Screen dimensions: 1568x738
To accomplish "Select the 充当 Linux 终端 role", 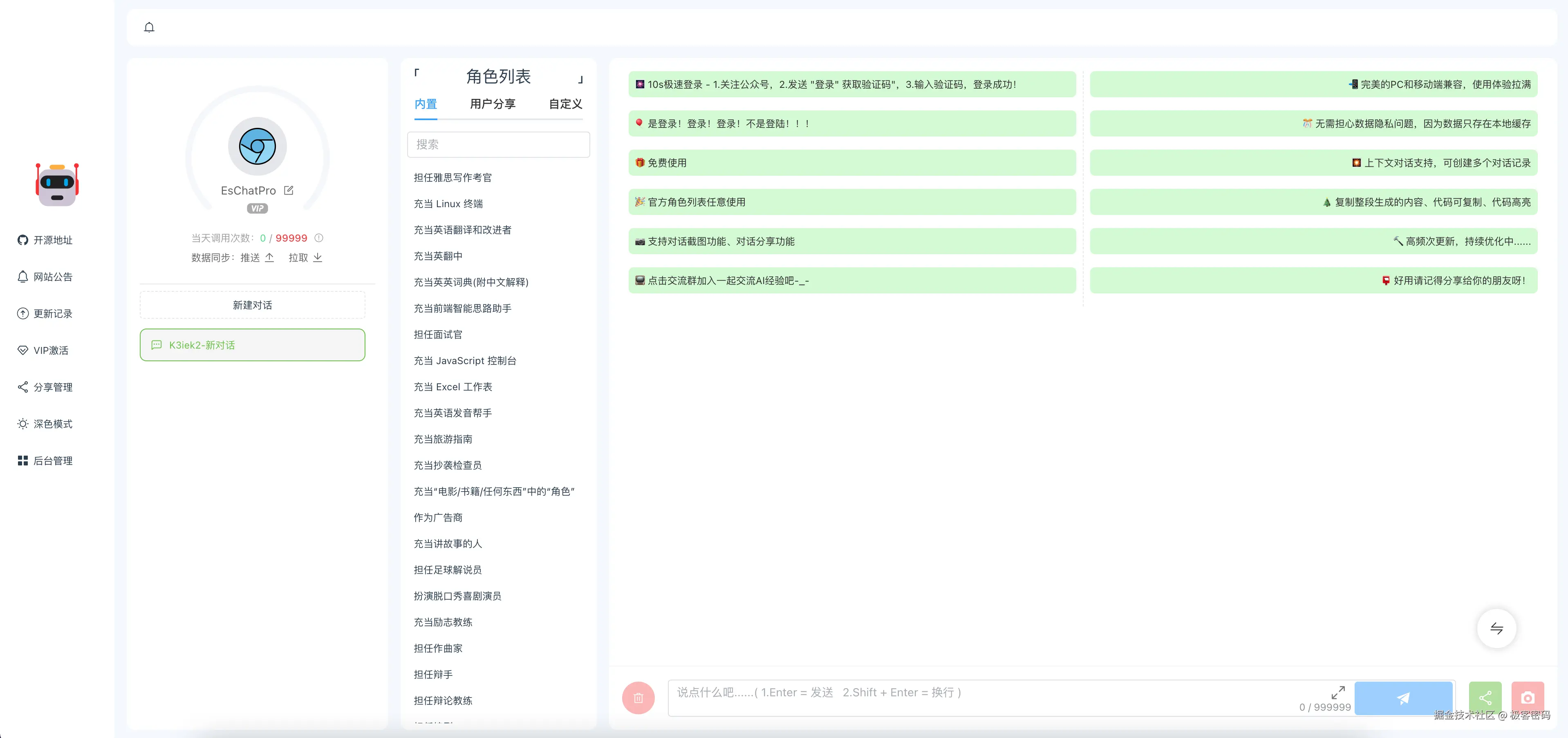I will pos(448,204).
